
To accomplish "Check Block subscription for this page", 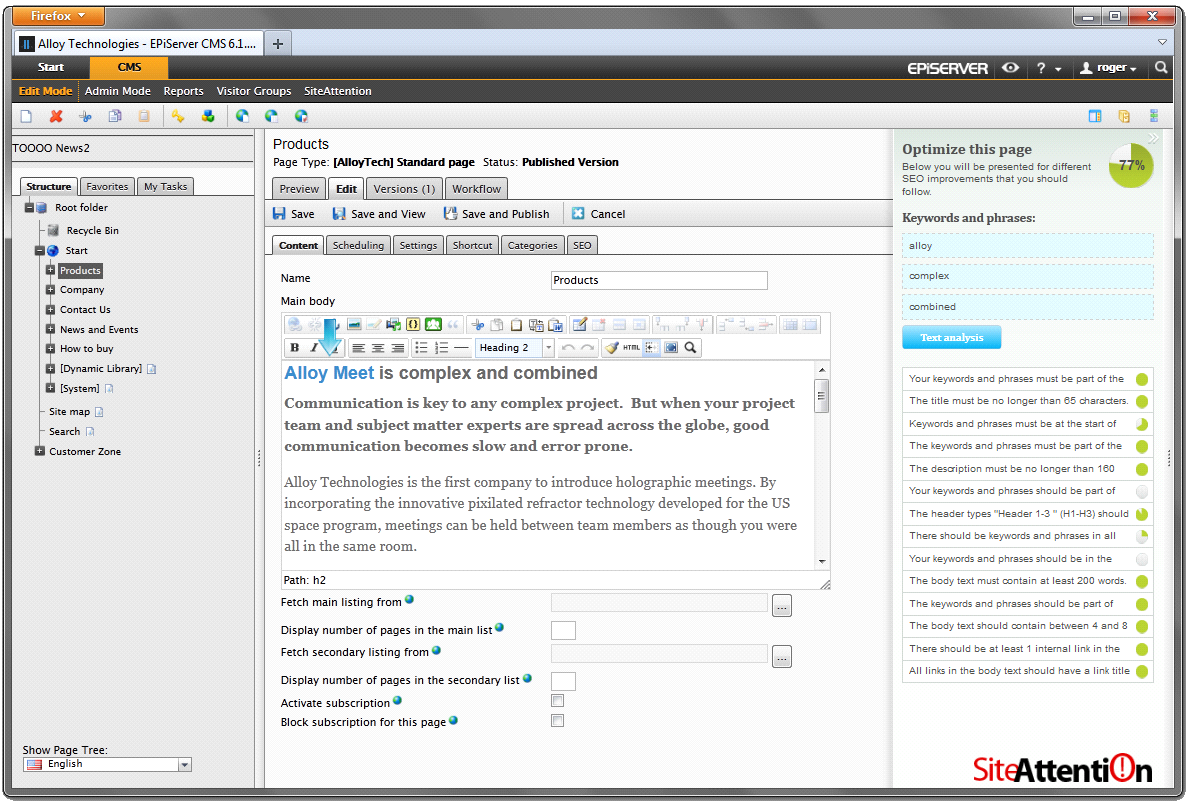I will point(558,721).
